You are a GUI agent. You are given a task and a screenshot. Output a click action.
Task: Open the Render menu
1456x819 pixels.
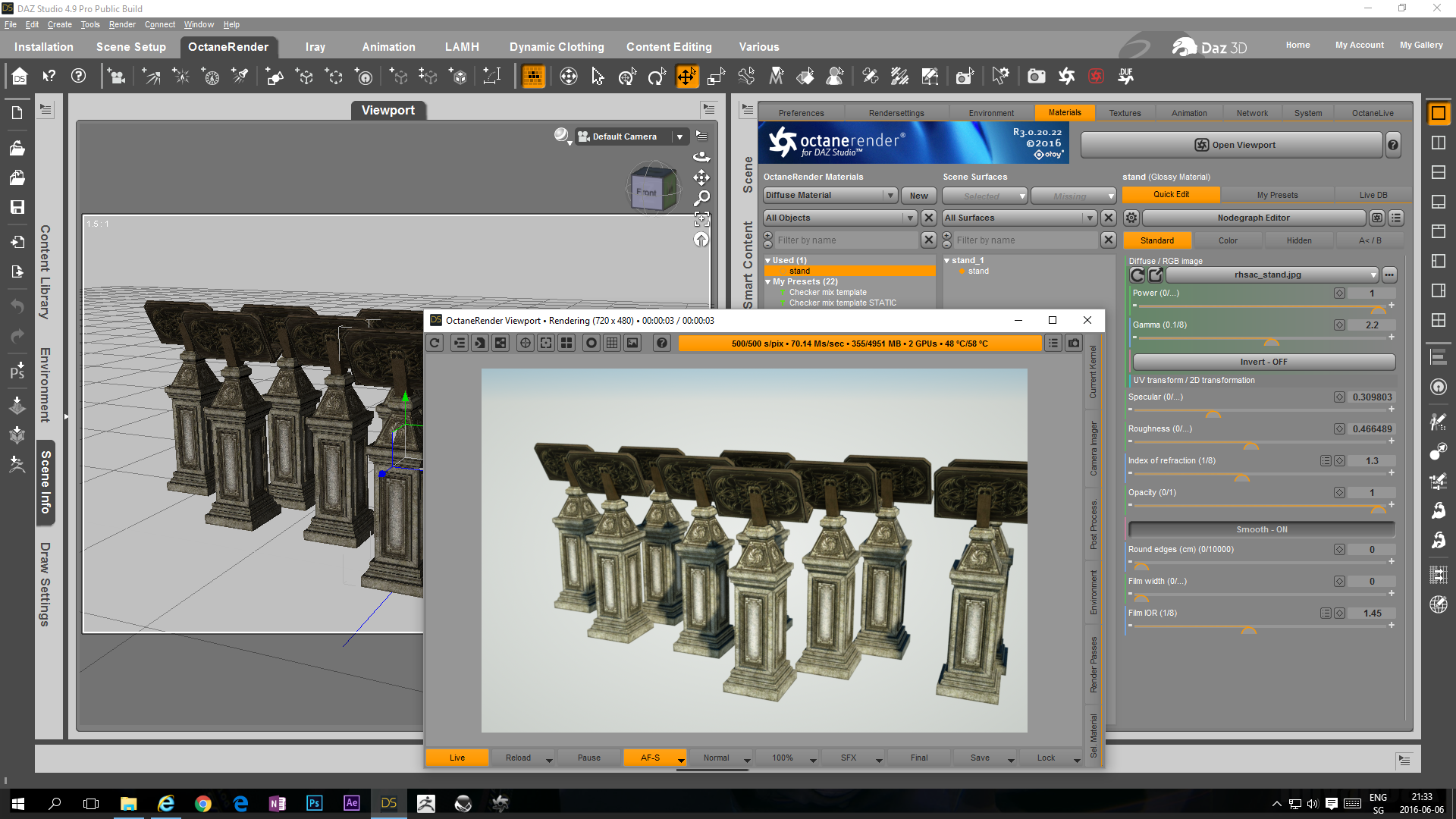tap(121, 25)
